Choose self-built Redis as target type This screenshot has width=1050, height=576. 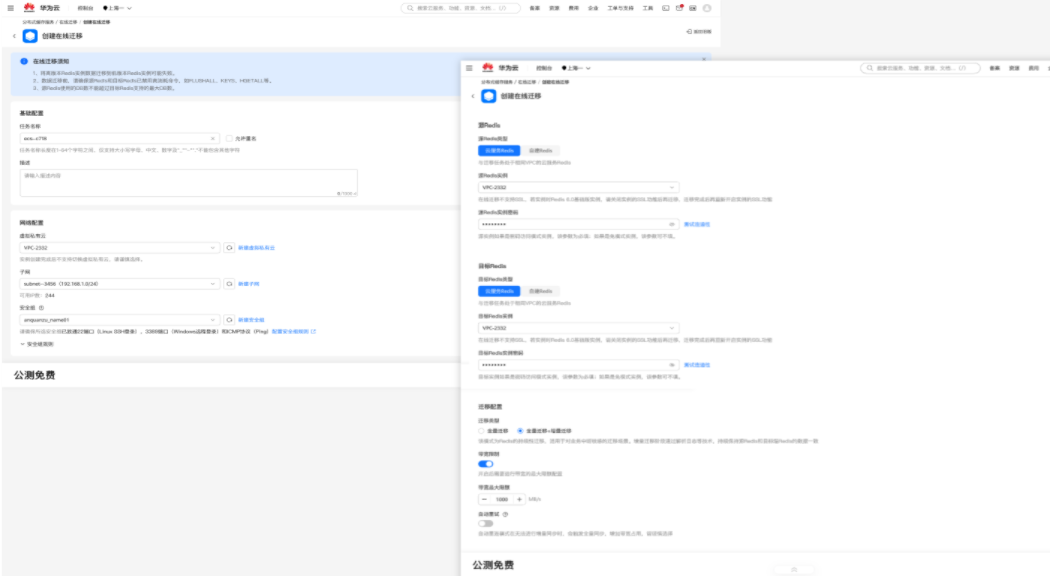point(540,291)
